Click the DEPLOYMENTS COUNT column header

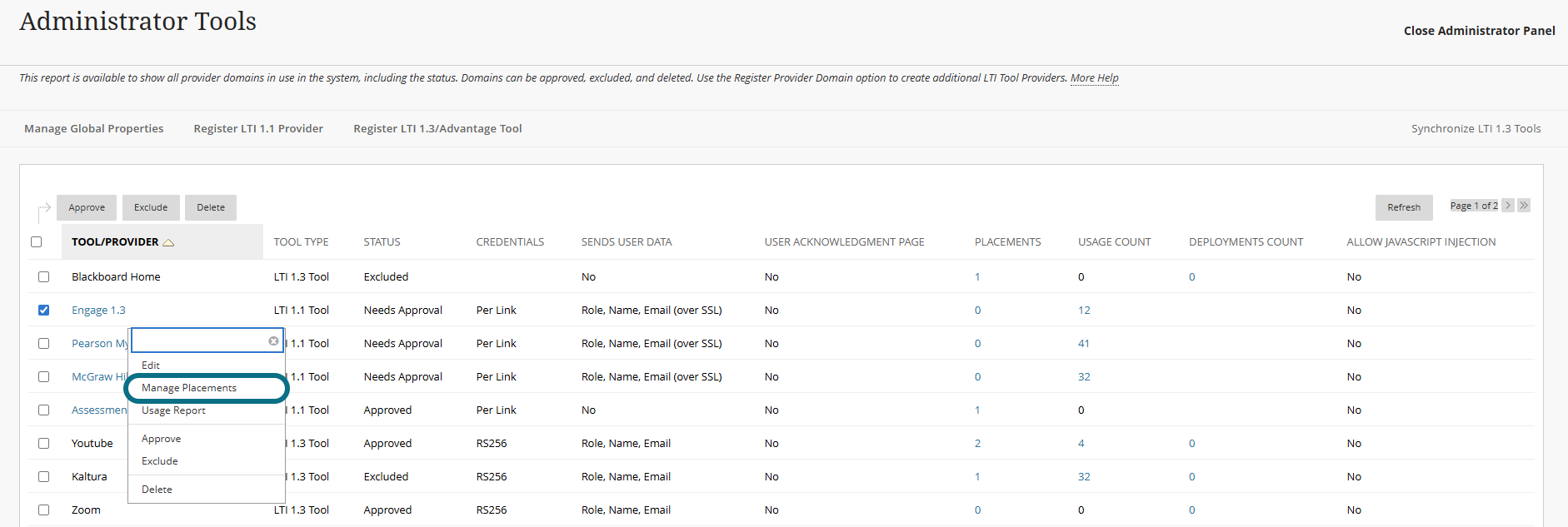[1246, 242]
